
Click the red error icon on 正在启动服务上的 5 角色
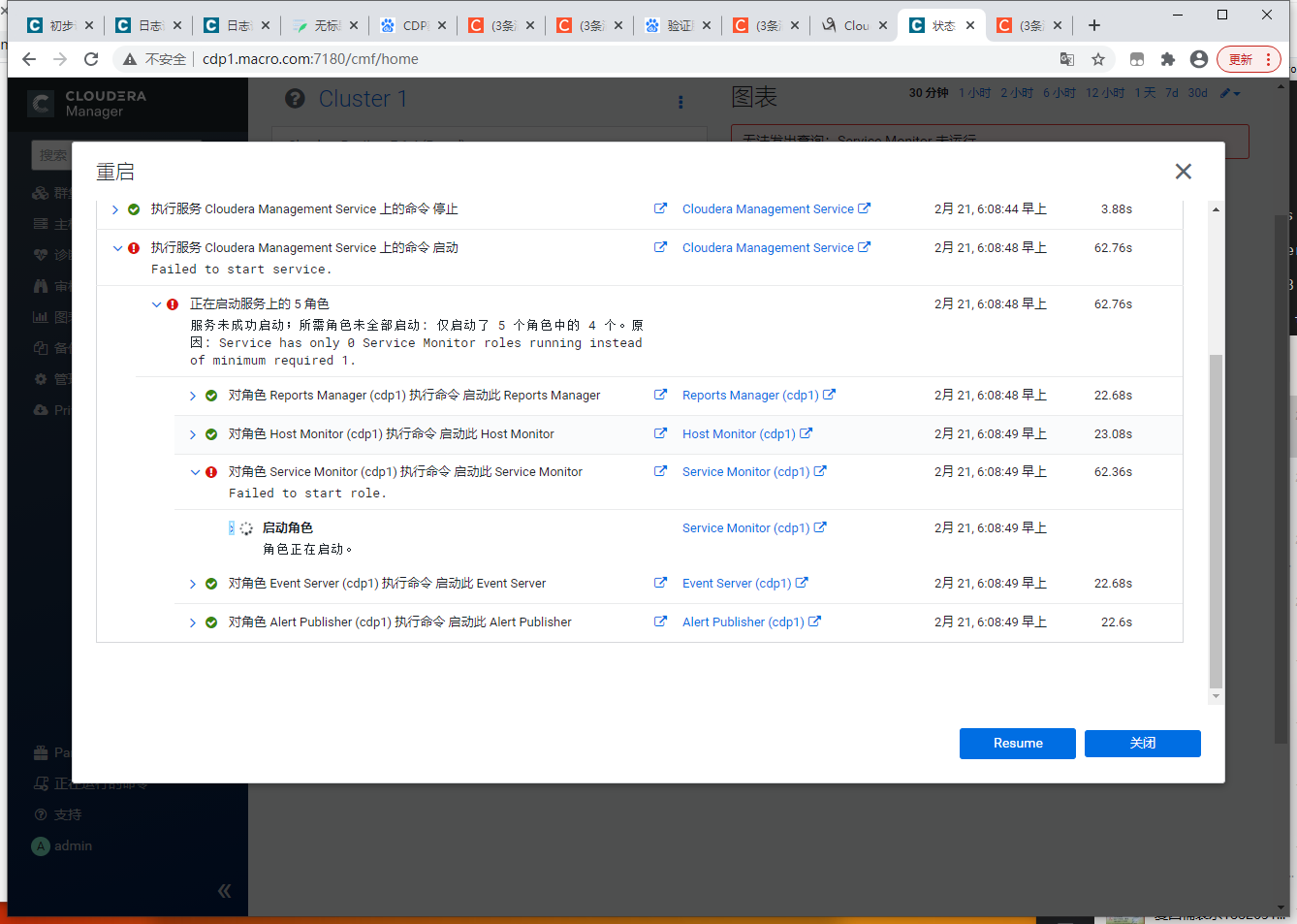pyautogui.click(x=173, y=304)
